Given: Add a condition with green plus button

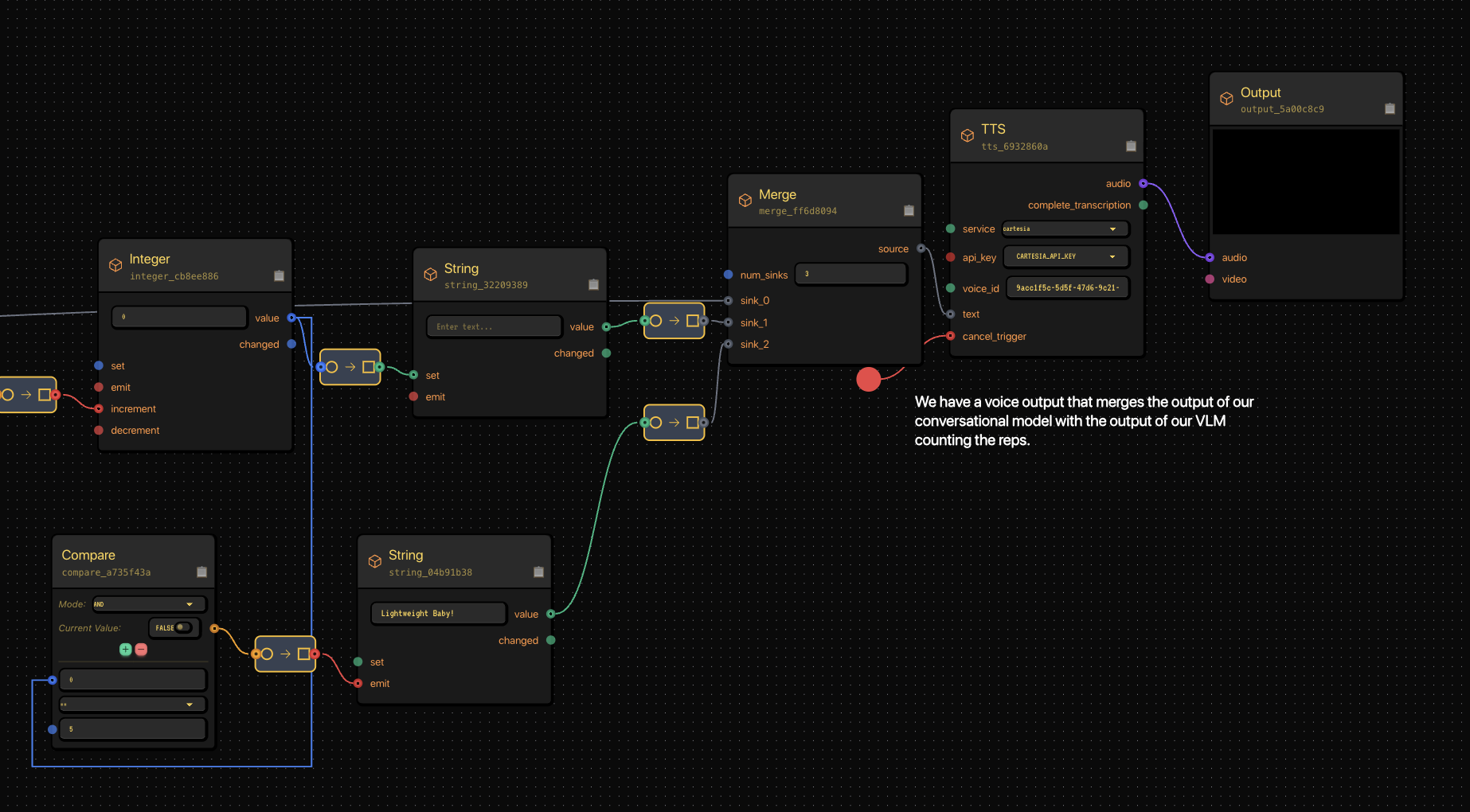Looking at the screenshot, I should [126, 650].
